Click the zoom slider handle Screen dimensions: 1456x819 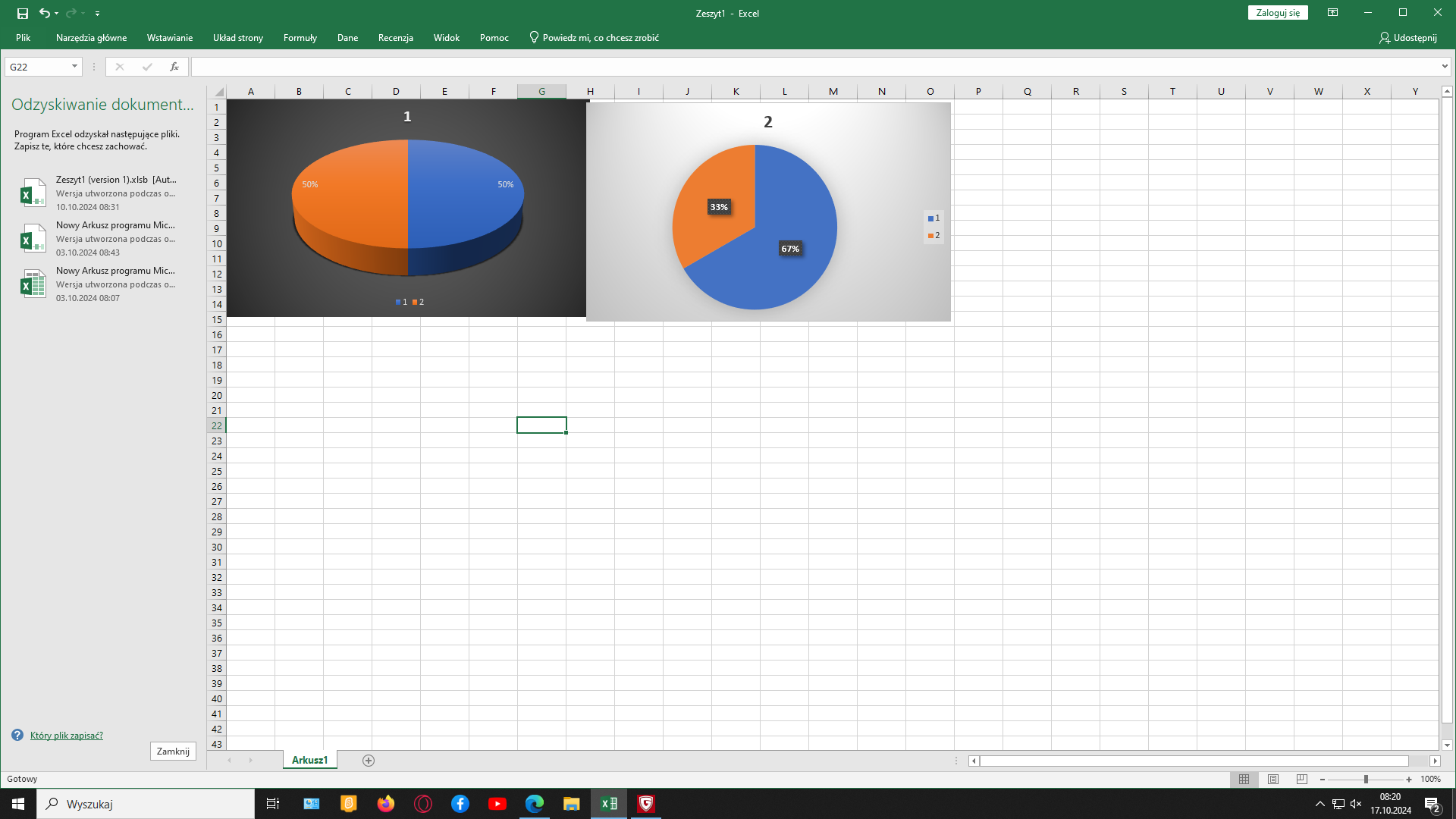click(x=1366, y=780)
